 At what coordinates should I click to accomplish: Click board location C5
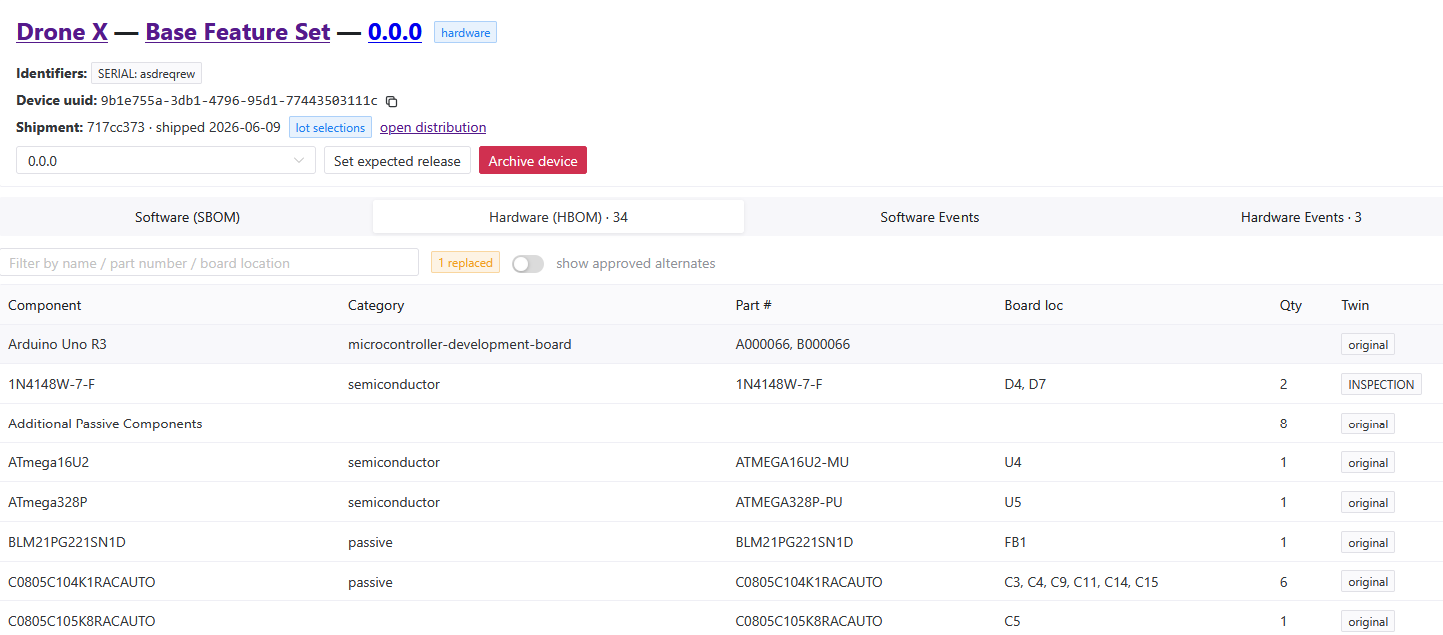click(1012, 621)
